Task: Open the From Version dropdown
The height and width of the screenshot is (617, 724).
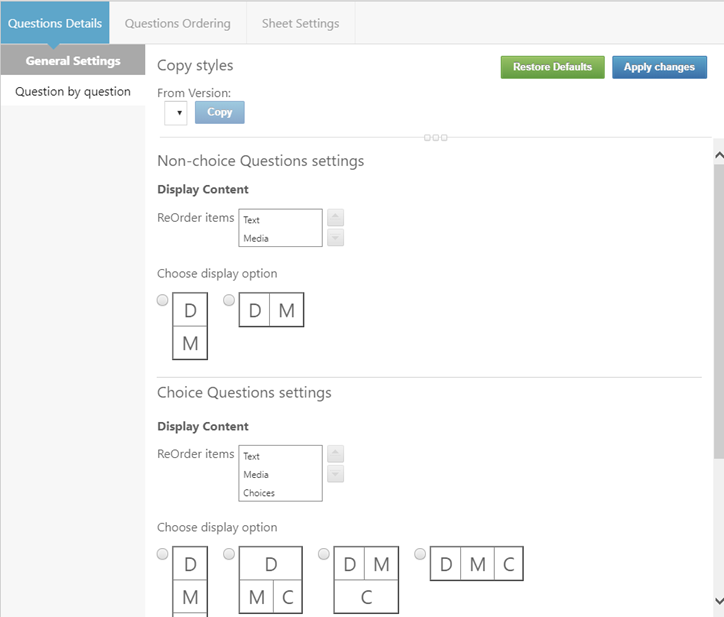Action: (175, 113)
